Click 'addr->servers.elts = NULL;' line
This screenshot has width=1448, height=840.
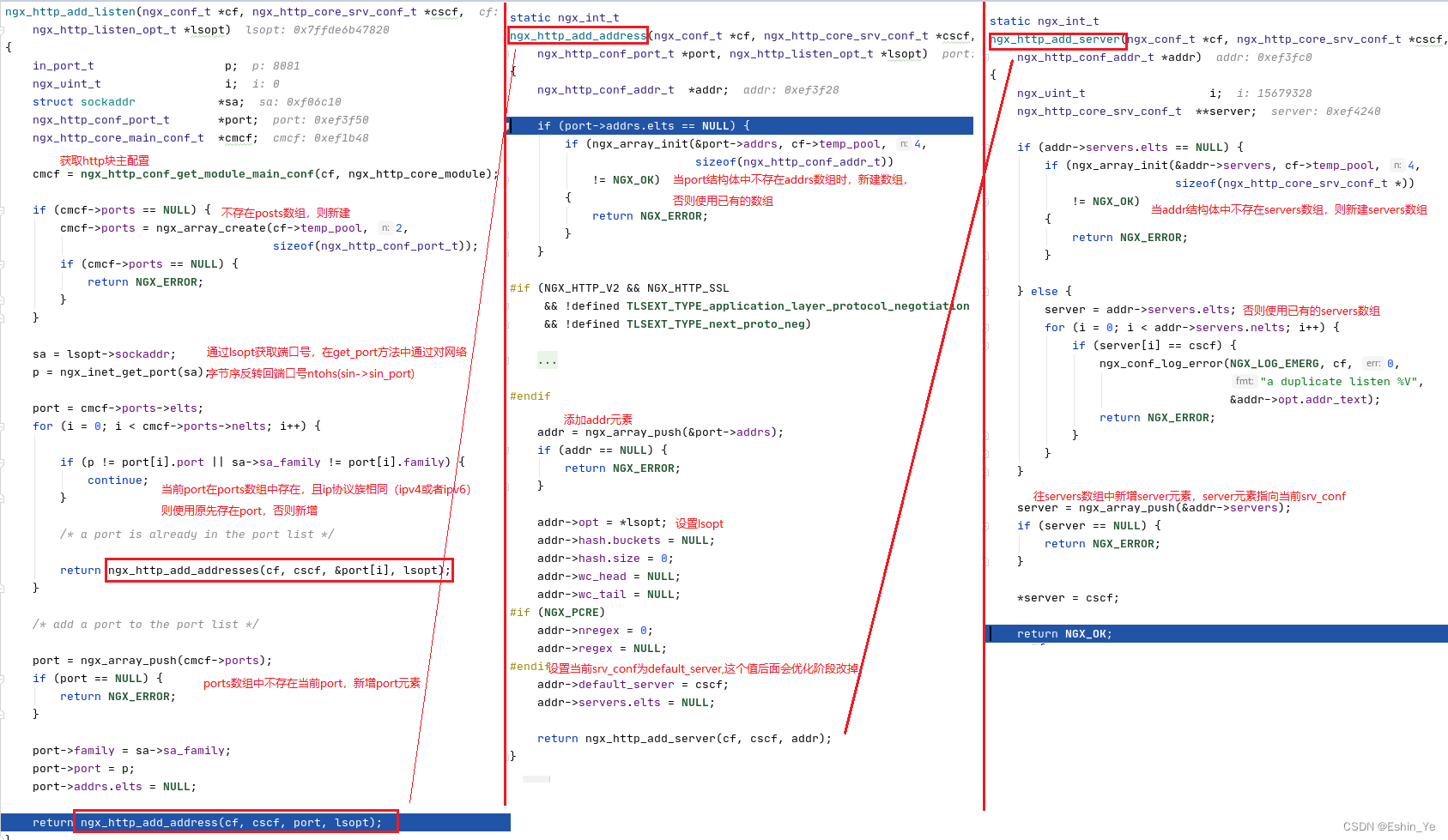(x=626, y=703)
